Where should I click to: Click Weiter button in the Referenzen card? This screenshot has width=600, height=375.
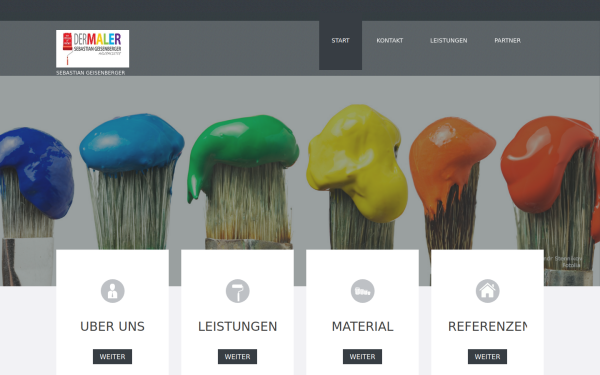coord(488,357)
